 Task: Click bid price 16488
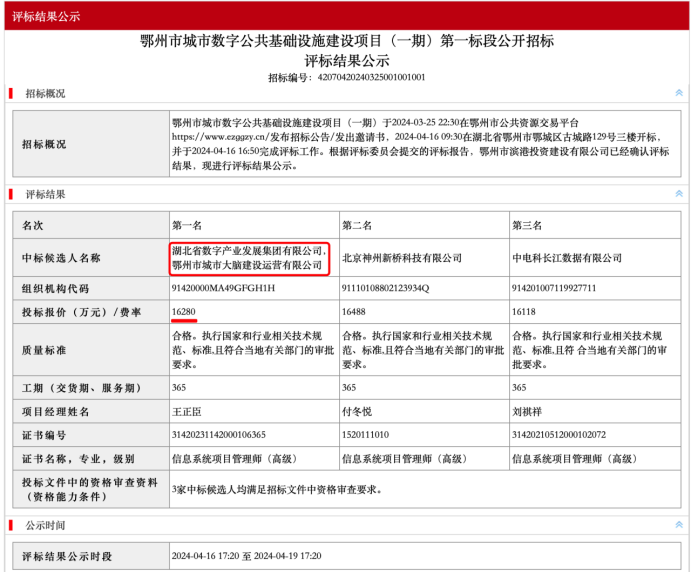point(354,312)
